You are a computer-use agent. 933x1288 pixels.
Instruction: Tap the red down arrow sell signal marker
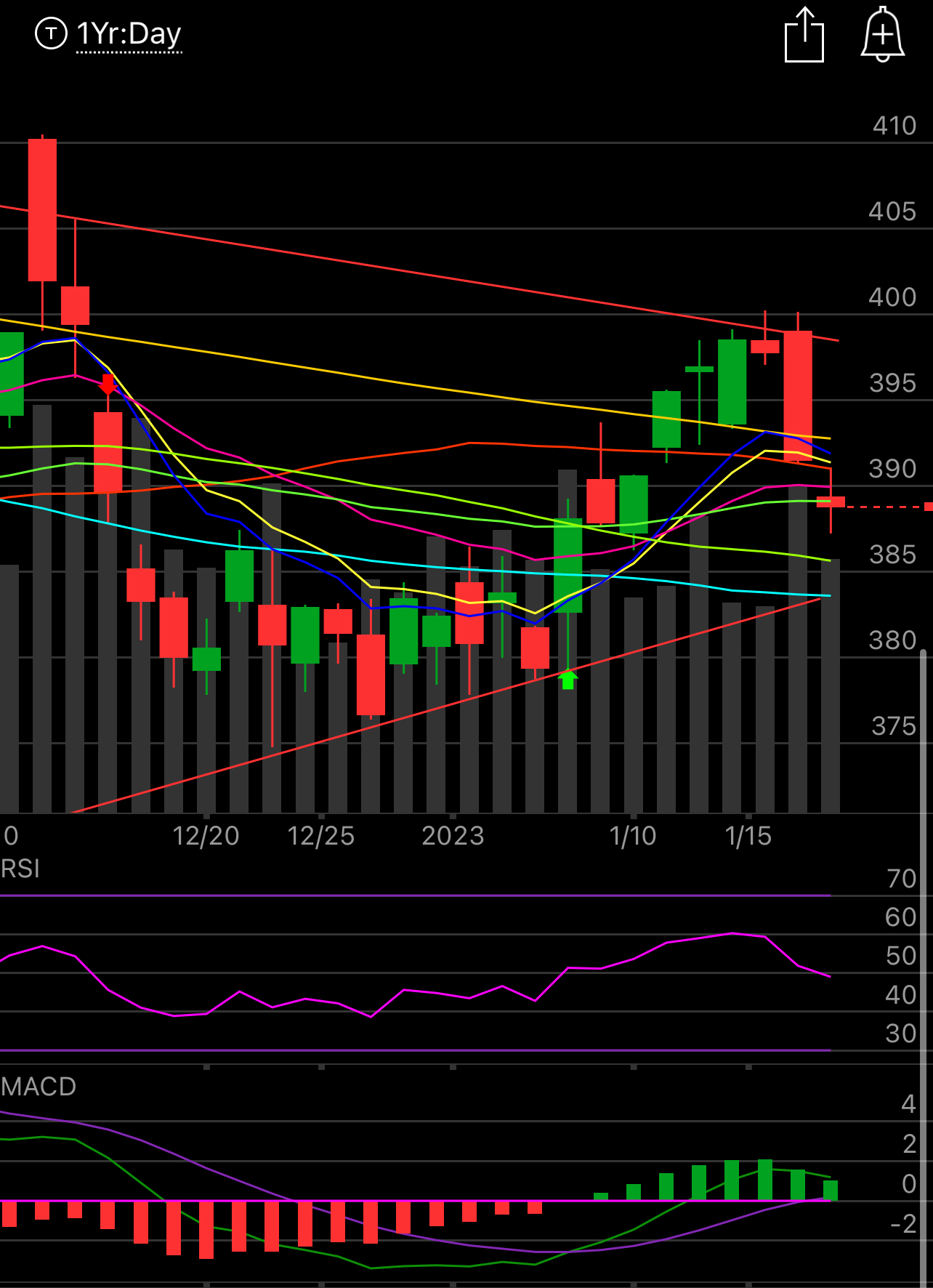108,385
